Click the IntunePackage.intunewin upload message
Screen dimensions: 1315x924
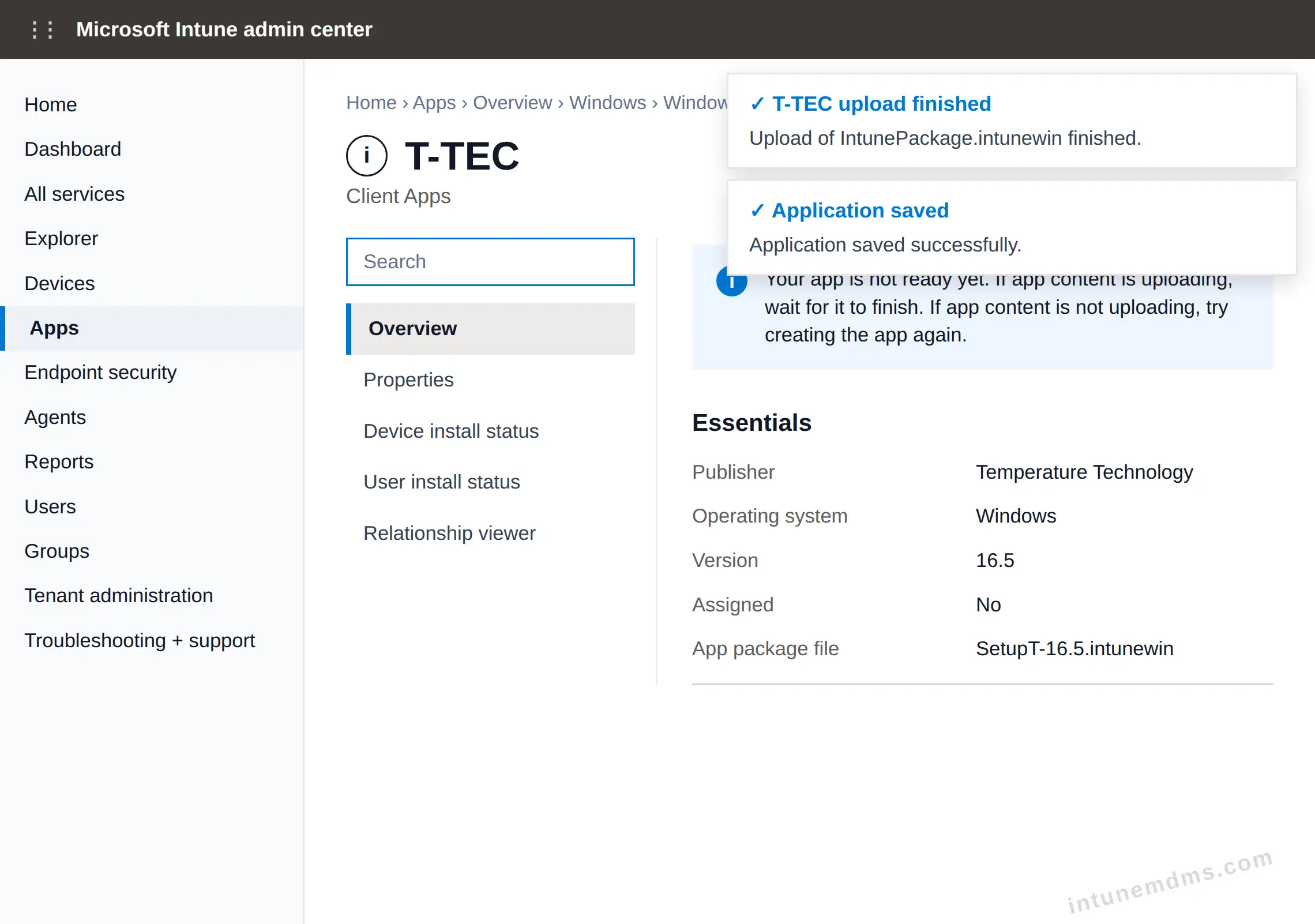click(945, 138)
